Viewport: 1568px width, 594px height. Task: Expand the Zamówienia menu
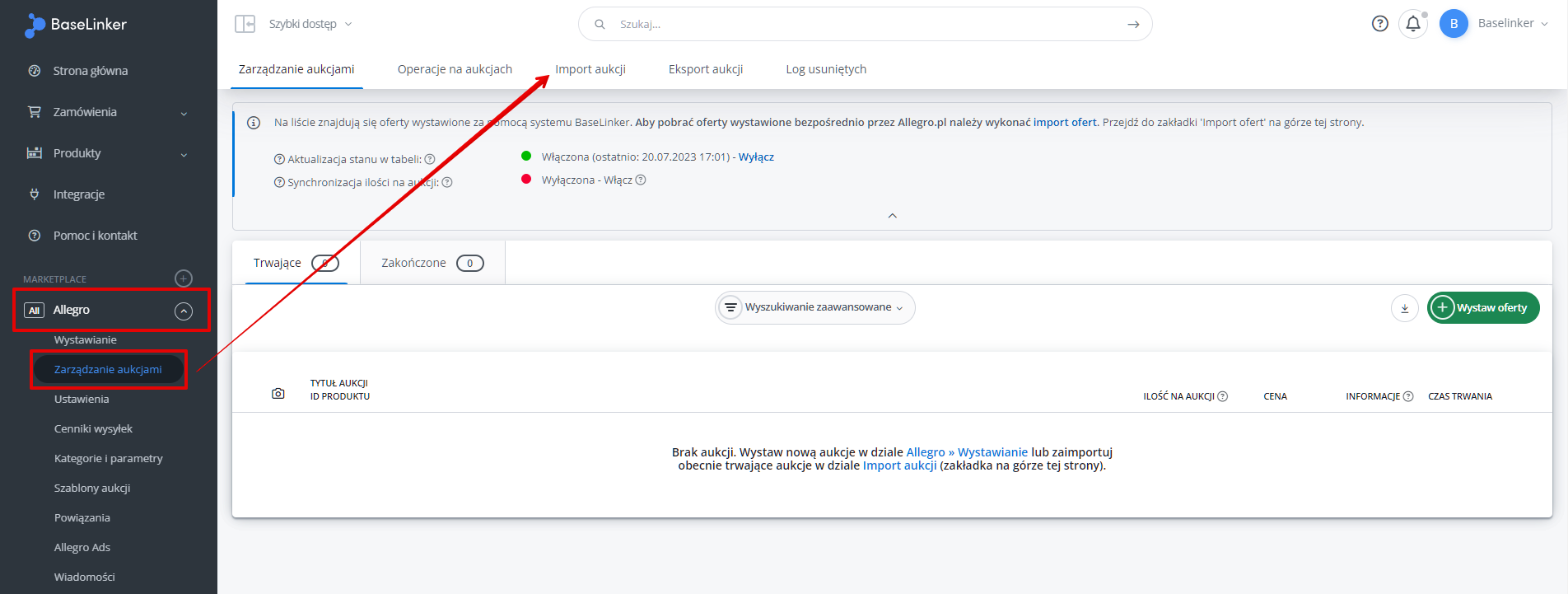click(x=184, y=113)
